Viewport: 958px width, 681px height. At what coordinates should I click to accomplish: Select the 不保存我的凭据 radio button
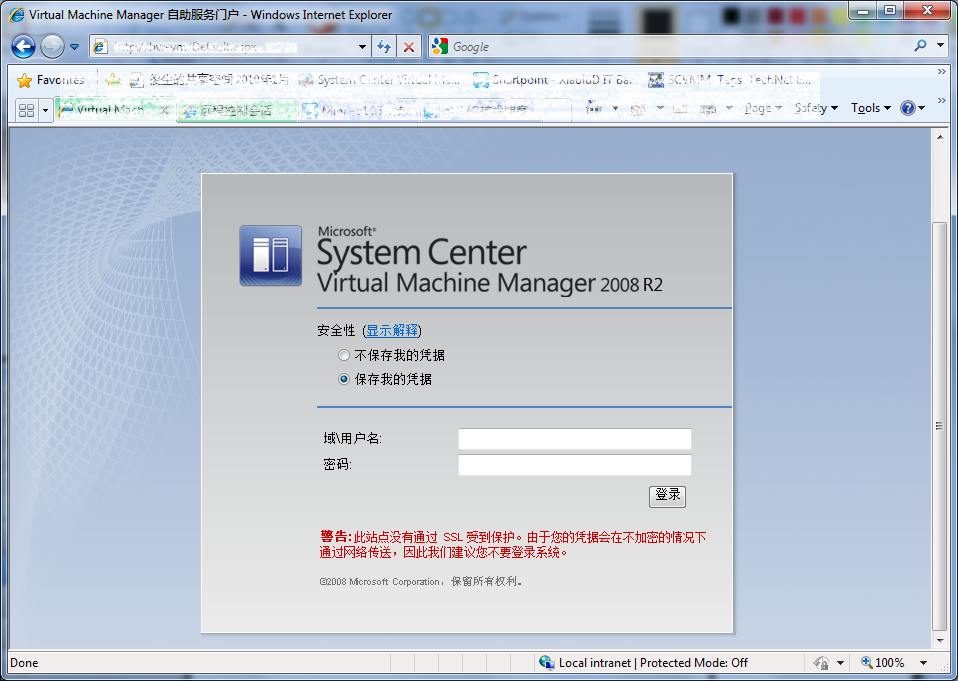[x=344, y=355]
